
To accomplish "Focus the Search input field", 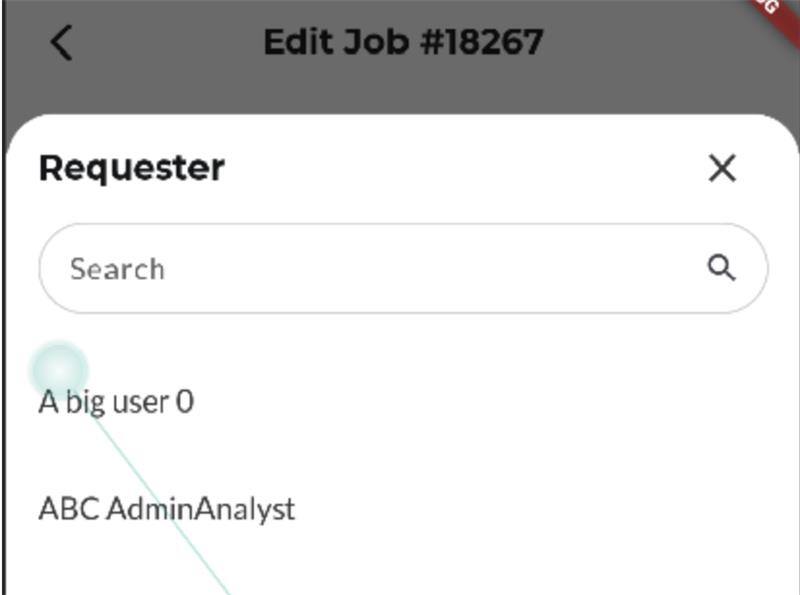I will point(403,268).
